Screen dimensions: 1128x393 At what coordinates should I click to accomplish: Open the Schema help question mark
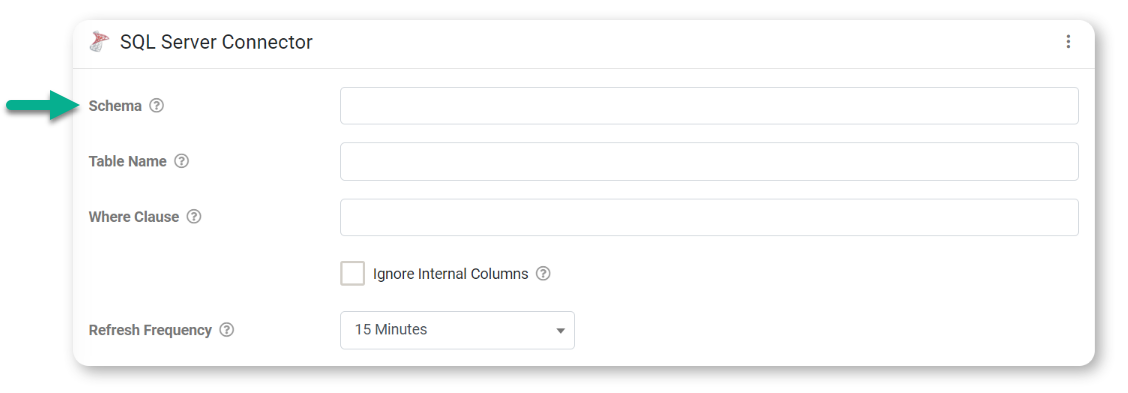(x=156, y=106)
